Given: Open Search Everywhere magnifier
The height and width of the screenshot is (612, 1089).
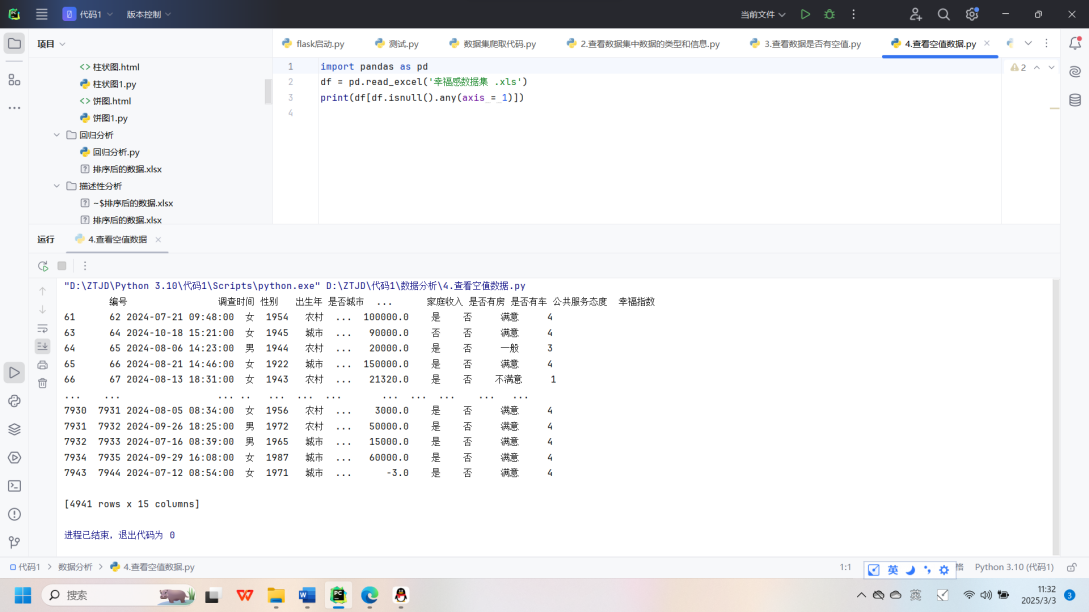Looking at the screenshot, I should tap(943, 14).
